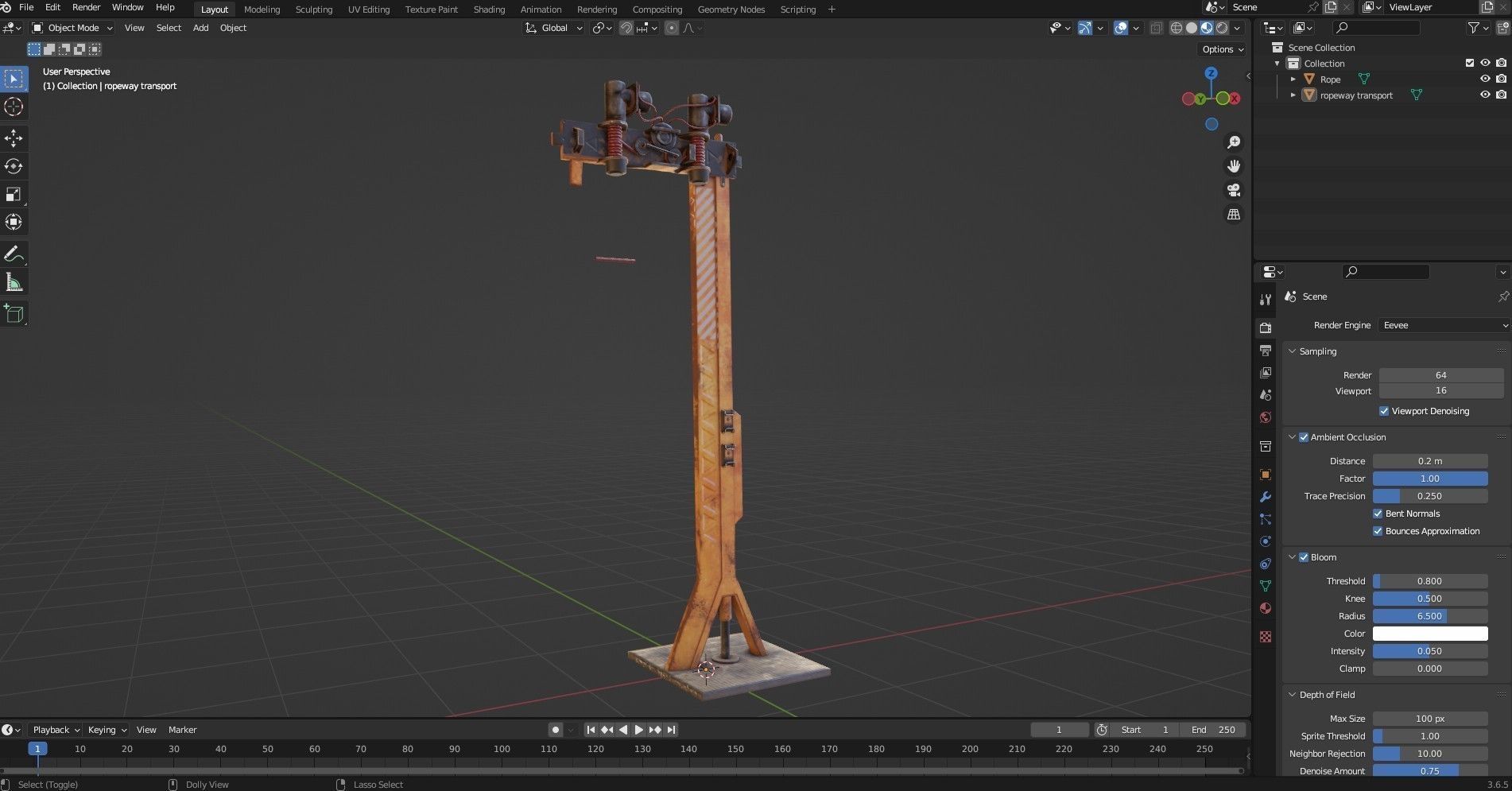
Task: Disable the Bloom checkbox
Action: 1304,557
